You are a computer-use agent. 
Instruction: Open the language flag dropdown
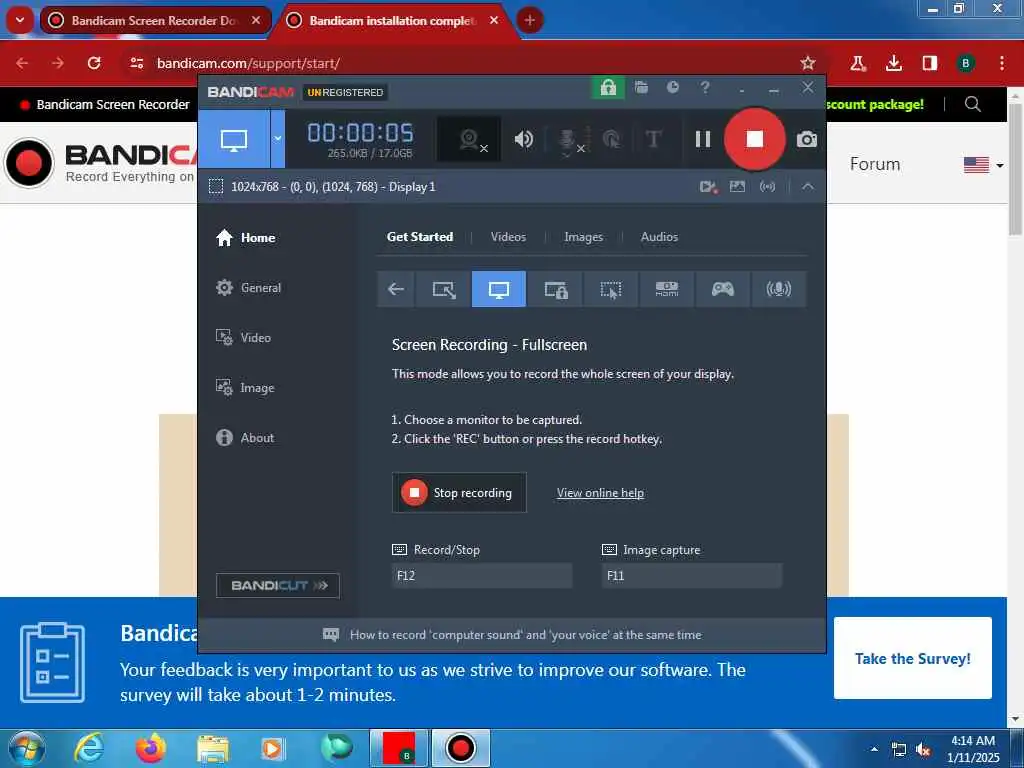click(984, 165)
